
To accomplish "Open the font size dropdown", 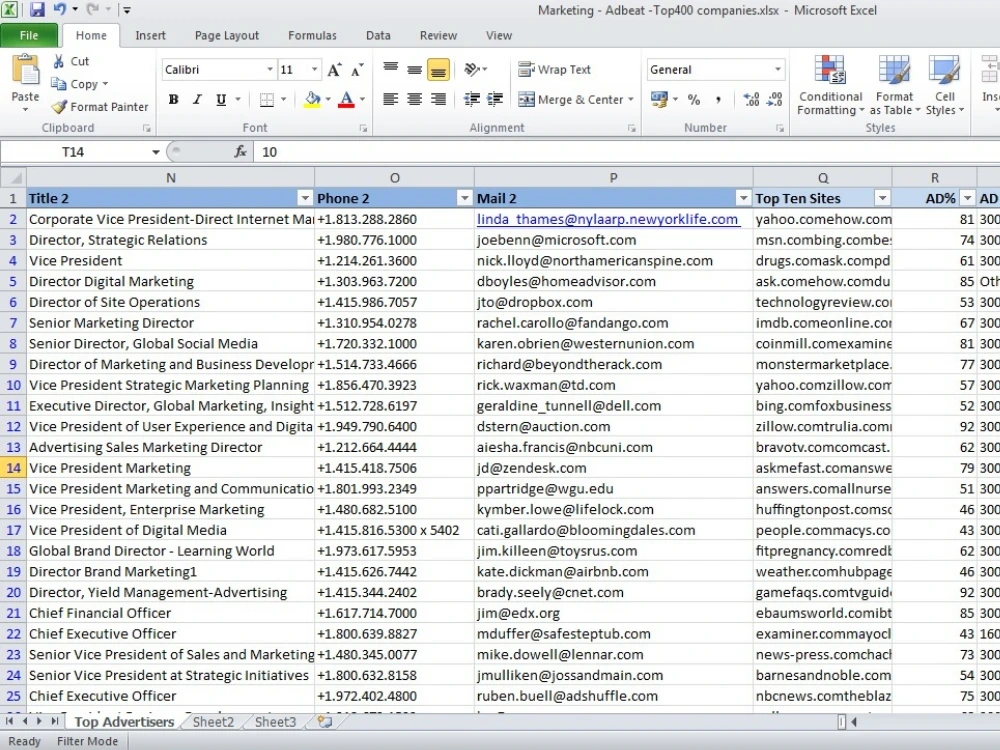I will 314,70.
